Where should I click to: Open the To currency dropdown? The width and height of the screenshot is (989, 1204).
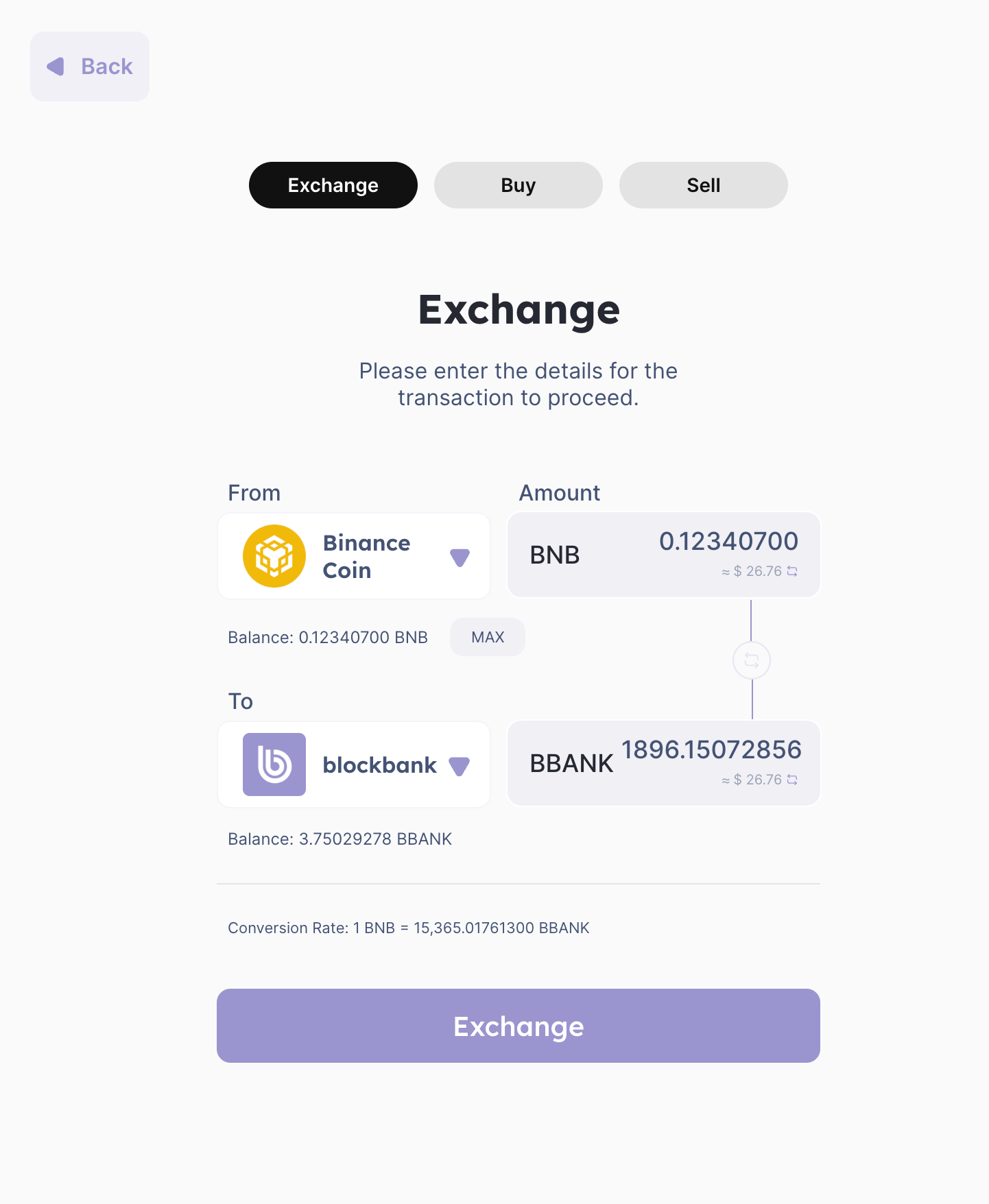point(353,764)
